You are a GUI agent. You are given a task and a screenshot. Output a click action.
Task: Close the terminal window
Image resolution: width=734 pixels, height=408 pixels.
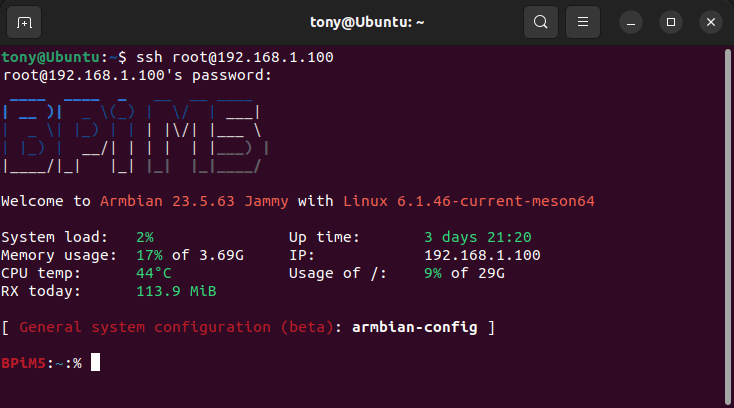point(711,21)
